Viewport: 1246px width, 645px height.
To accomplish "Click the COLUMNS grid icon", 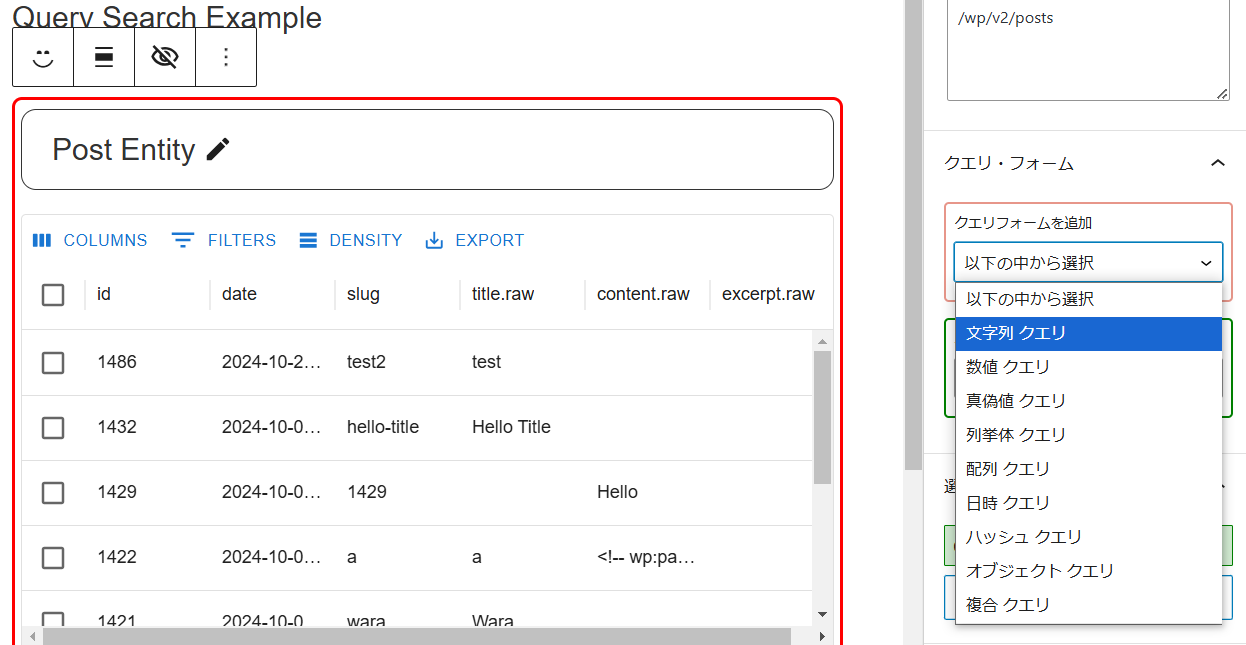I will click(42, 240).
